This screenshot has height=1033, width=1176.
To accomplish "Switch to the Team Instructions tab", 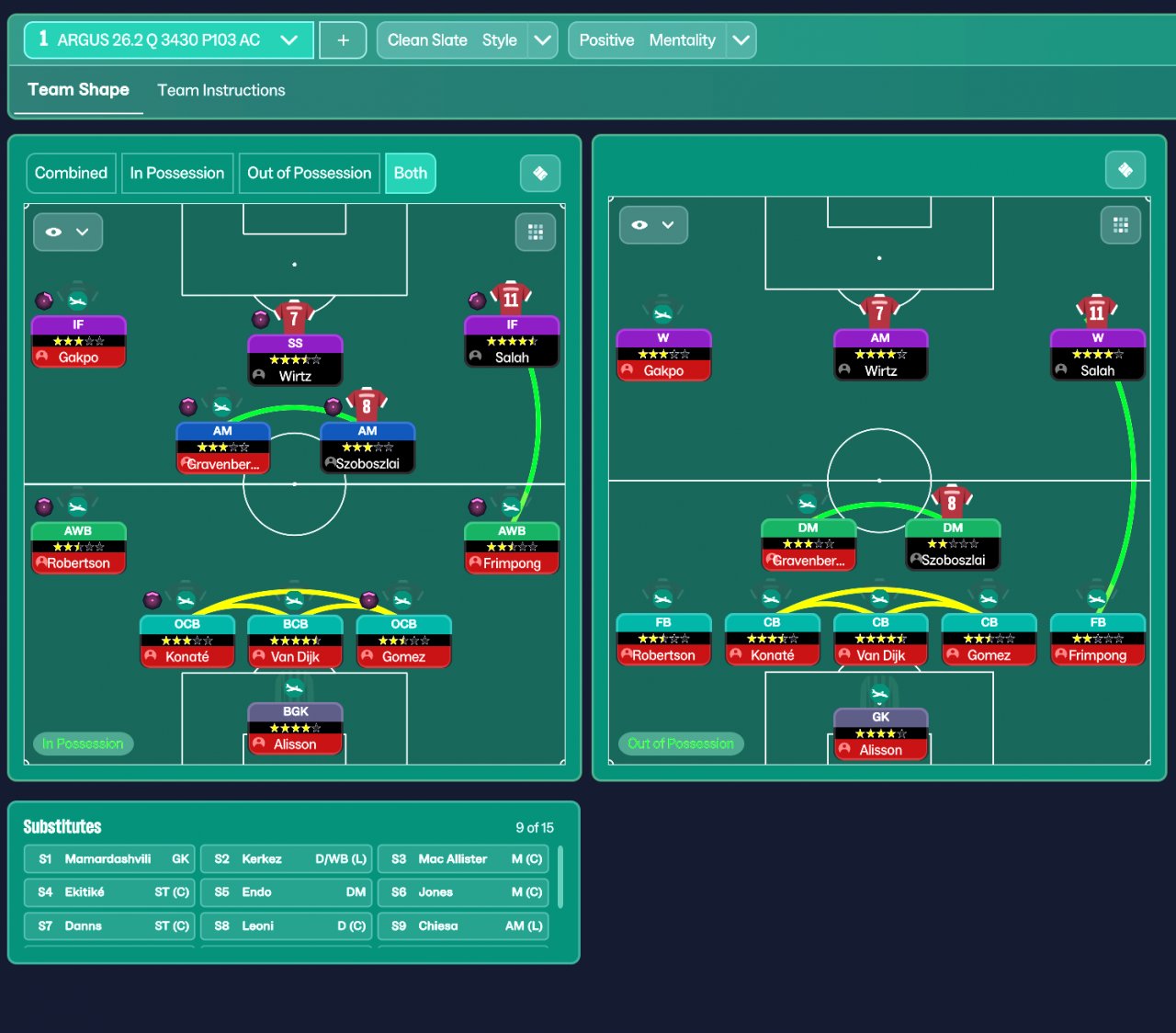I will [x=221, y=90].
